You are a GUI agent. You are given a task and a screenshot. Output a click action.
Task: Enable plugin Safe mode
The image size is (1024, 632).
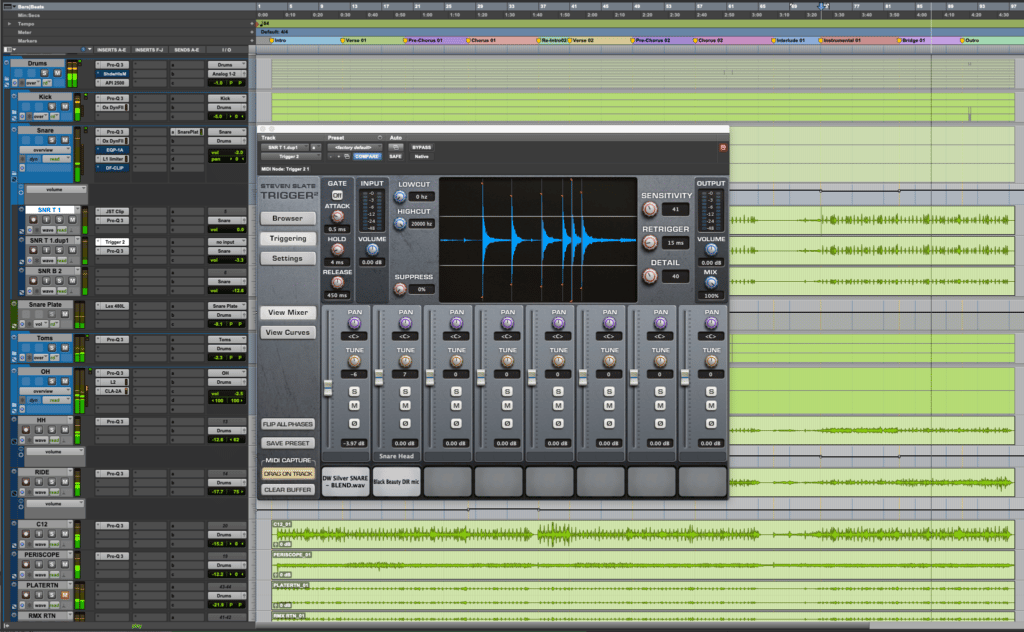click(x=396, y=157)
